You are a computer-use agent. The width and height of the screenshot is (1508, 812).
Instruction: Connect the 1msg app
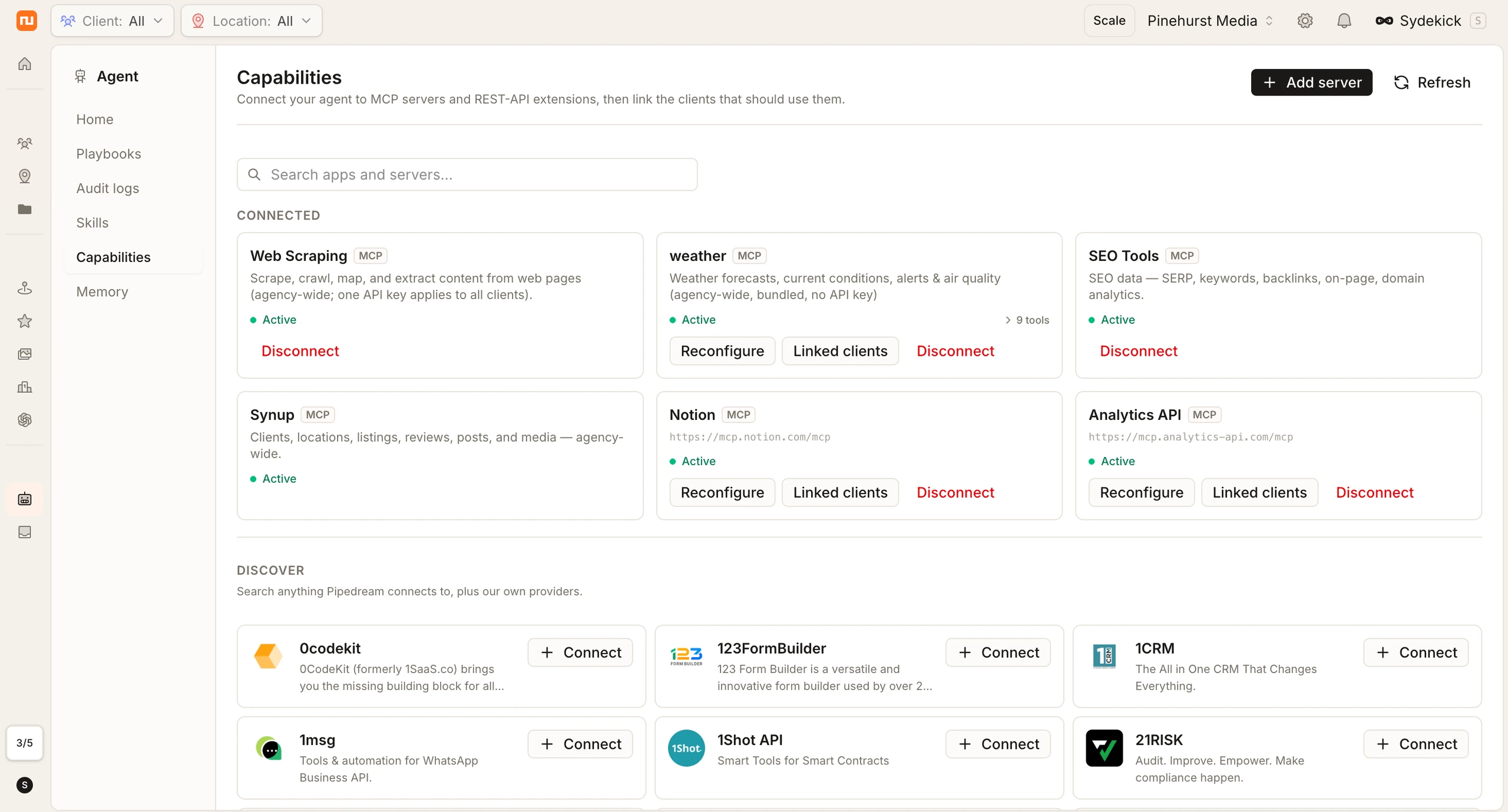[580, 744]
